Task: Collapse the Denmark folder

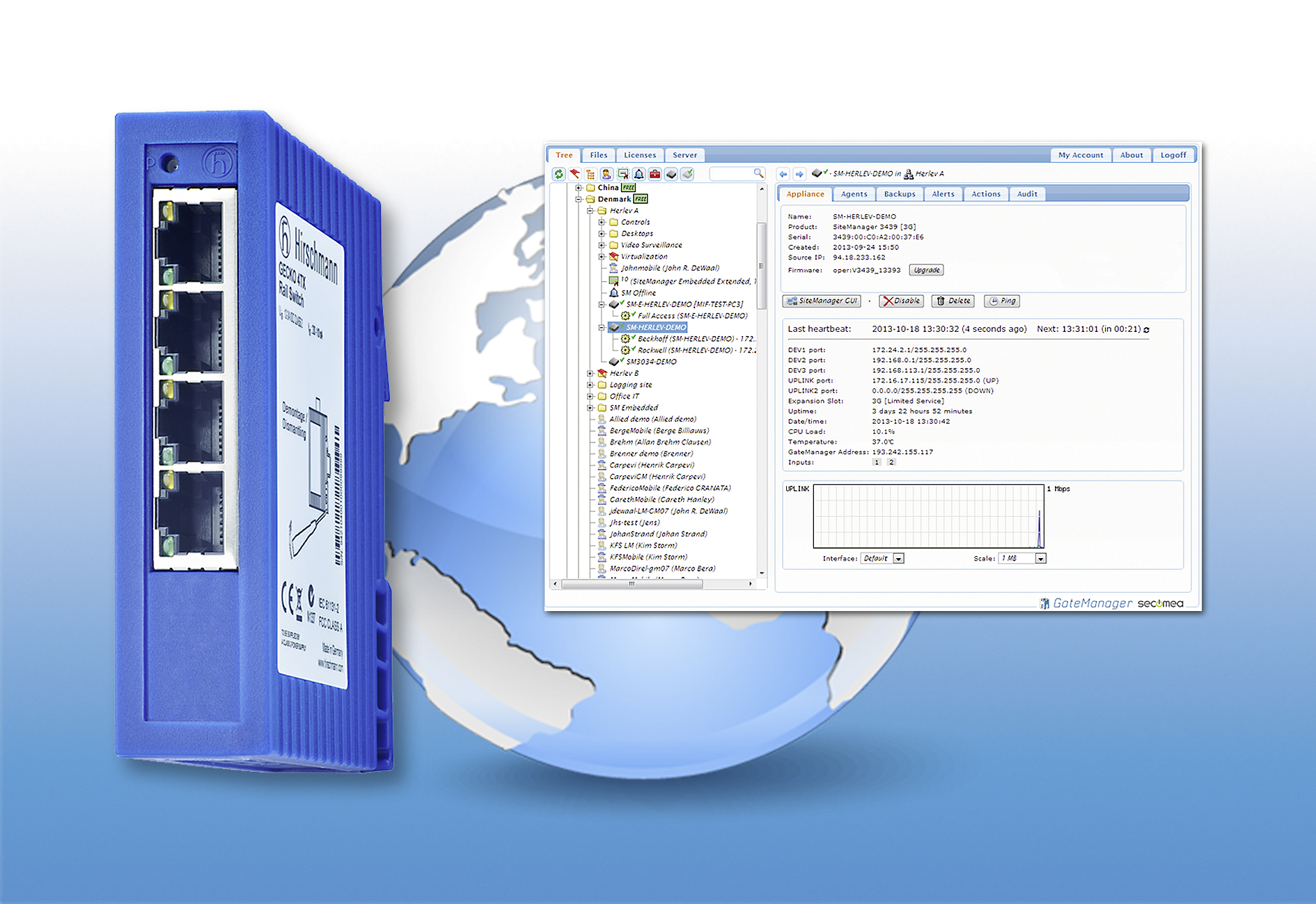Action: point(579,199)
